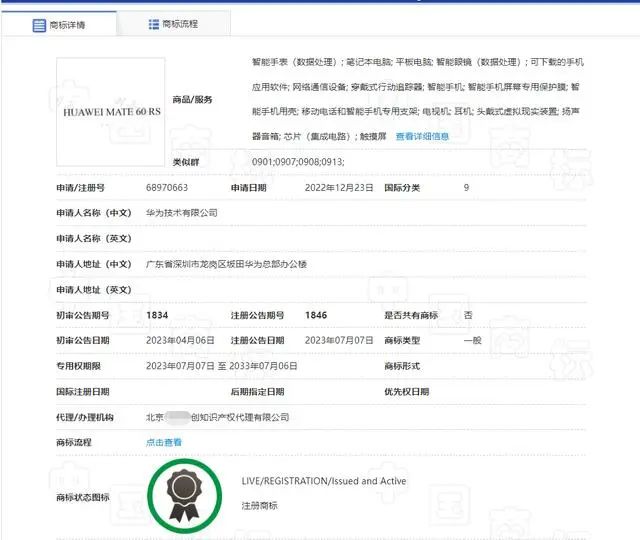Click the green registered trademark badge icon
640x540 pixels.
pyautogui.click(x=184, y=496)
